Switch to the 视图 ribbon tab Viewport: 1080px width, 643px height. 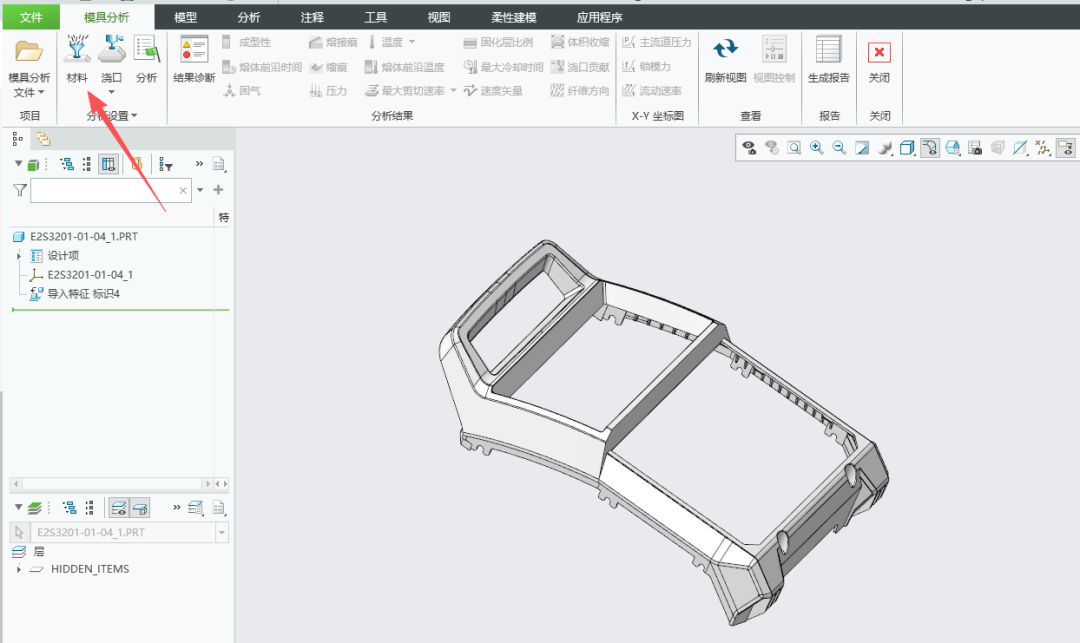point(439,17)
